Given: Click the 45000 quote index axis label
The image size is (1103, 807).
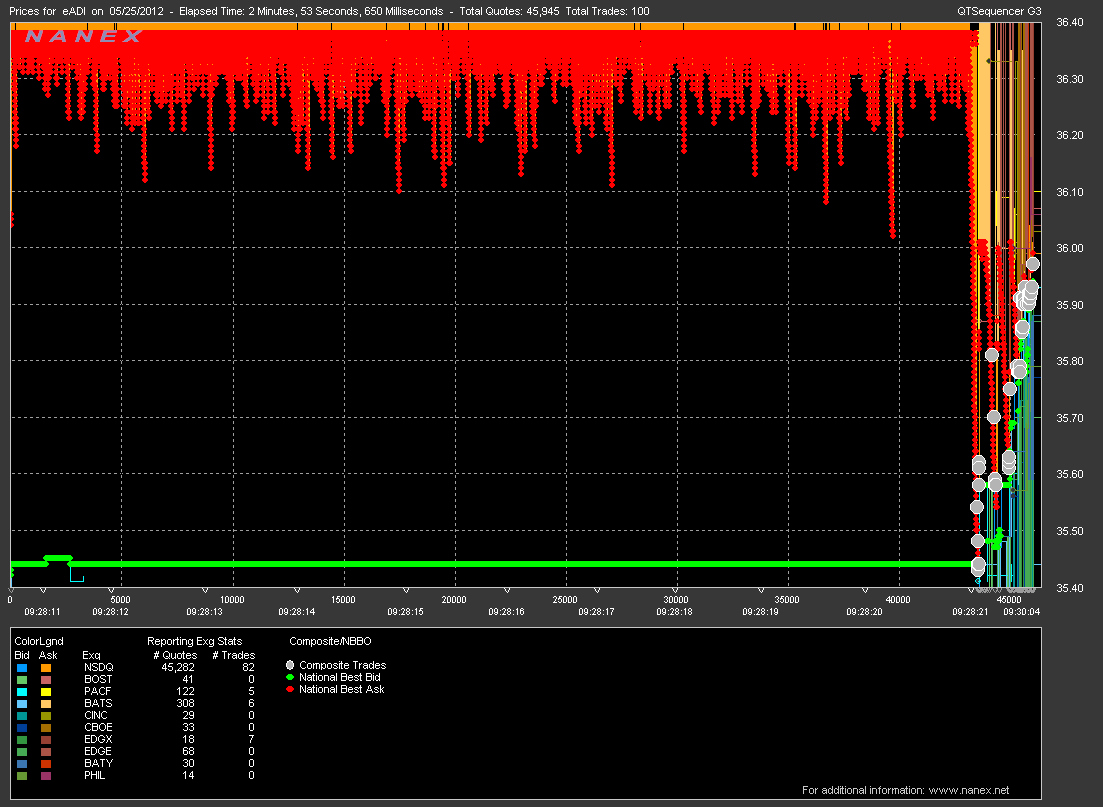Looking at the screenshot, I should pos(1009,599).
